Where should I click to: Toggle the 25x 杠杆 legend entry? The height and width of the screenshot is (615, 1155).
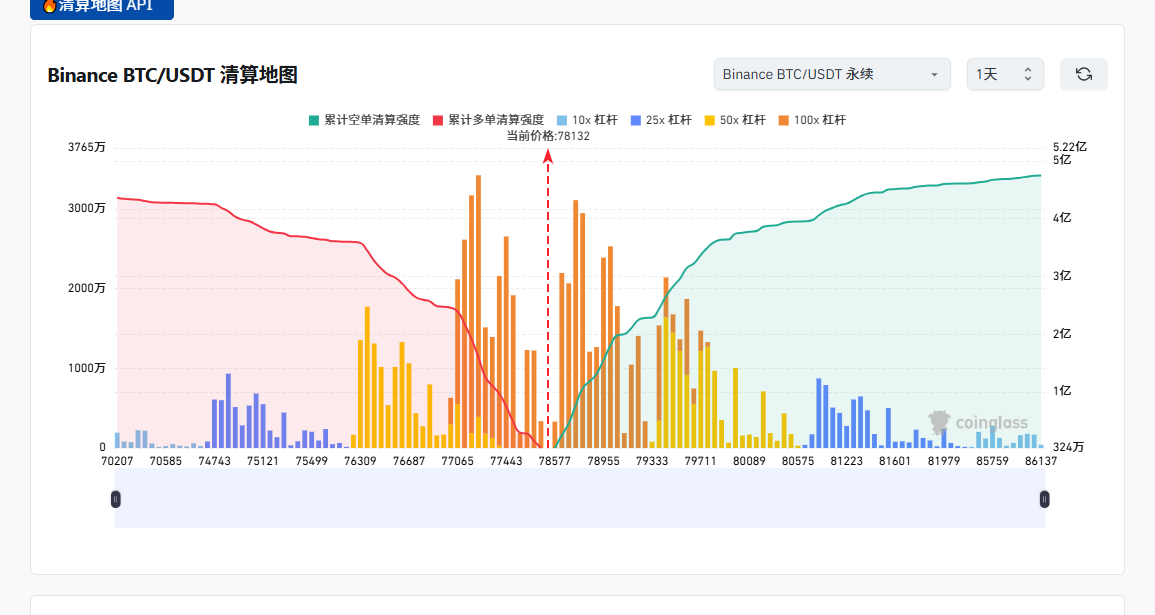[x=661, y=120]
